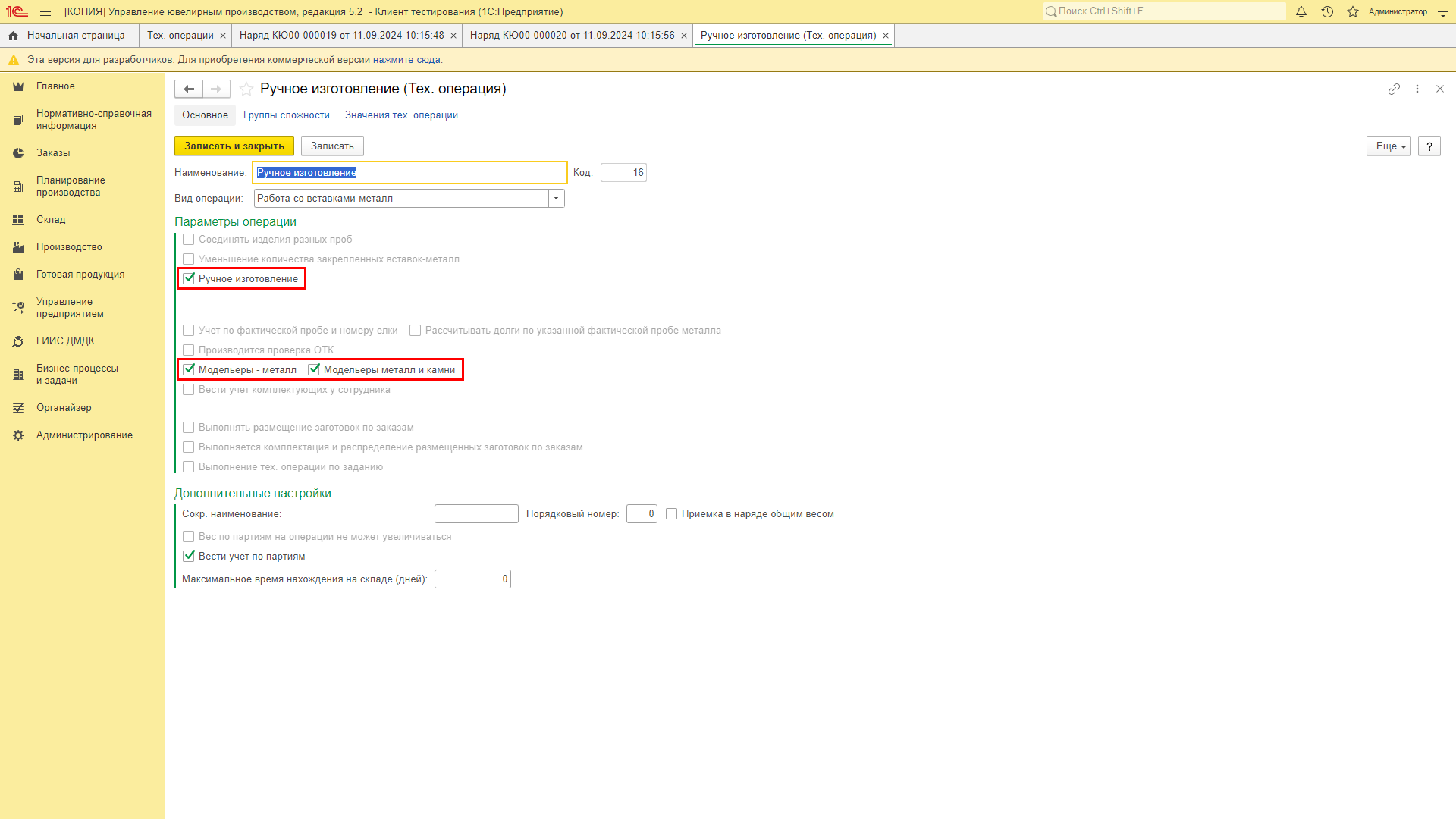
Task: Close the form with the X icon
Action: click(x=1440, y=89)
